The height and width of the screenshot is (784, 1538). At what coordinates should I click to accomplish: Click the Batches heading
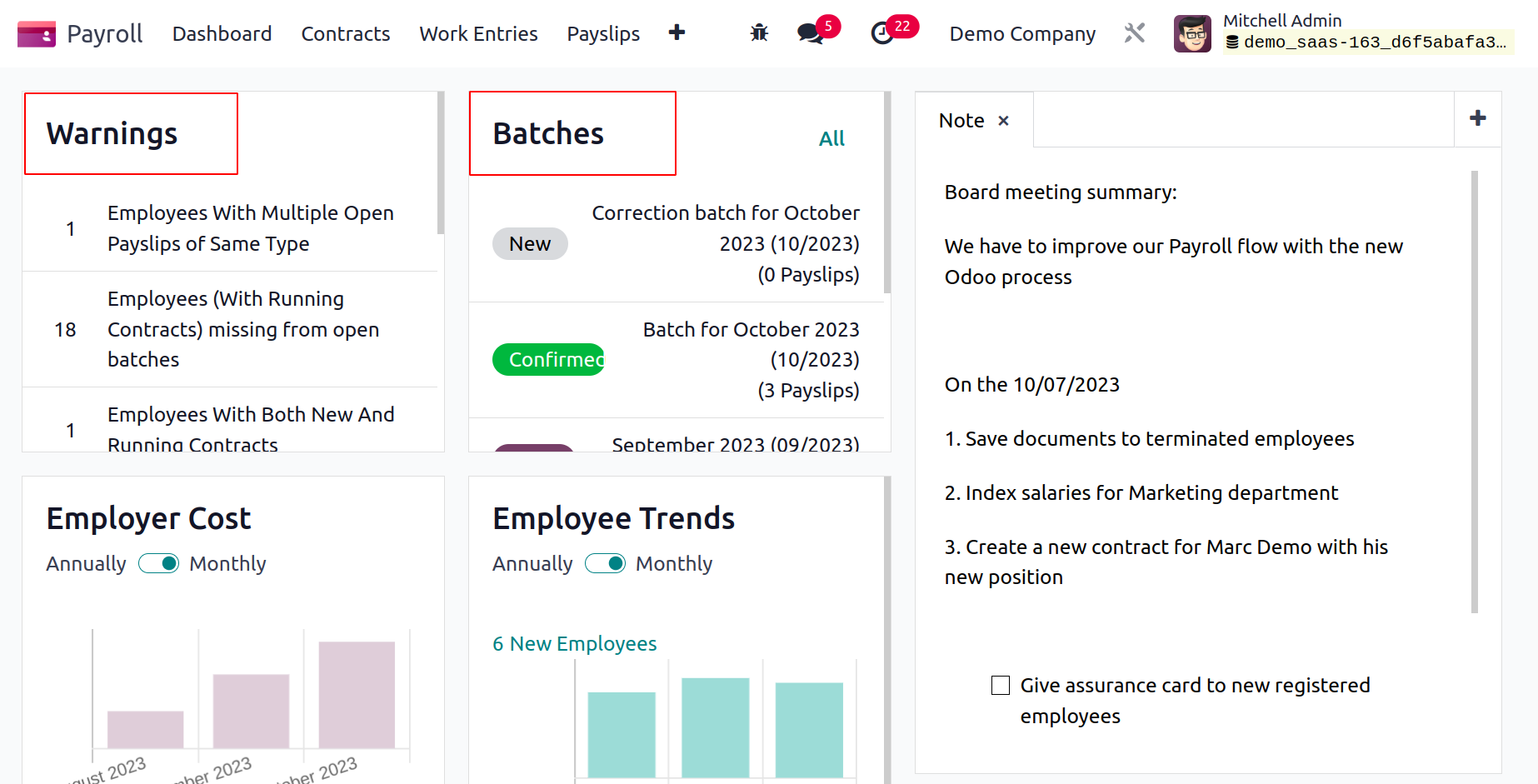(548, 133)
